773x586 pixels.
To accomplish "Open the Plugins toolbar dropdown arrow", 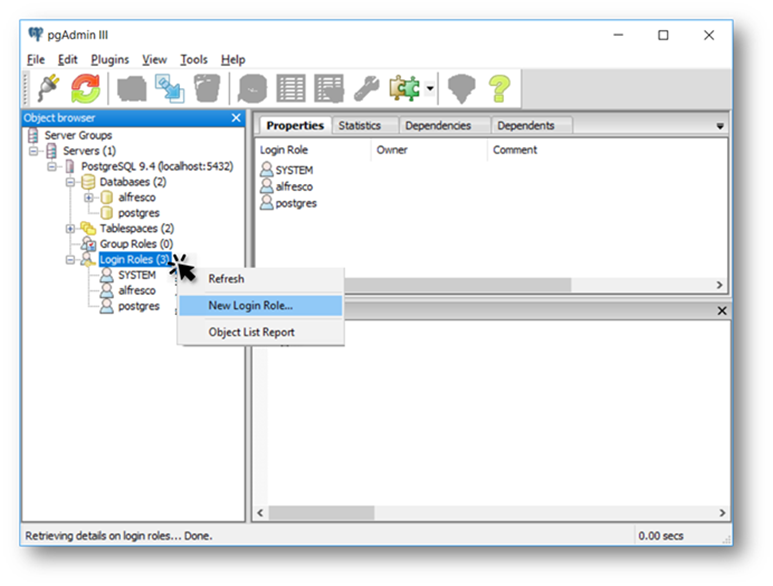I will pyautogui.click(x=430, y=89).
